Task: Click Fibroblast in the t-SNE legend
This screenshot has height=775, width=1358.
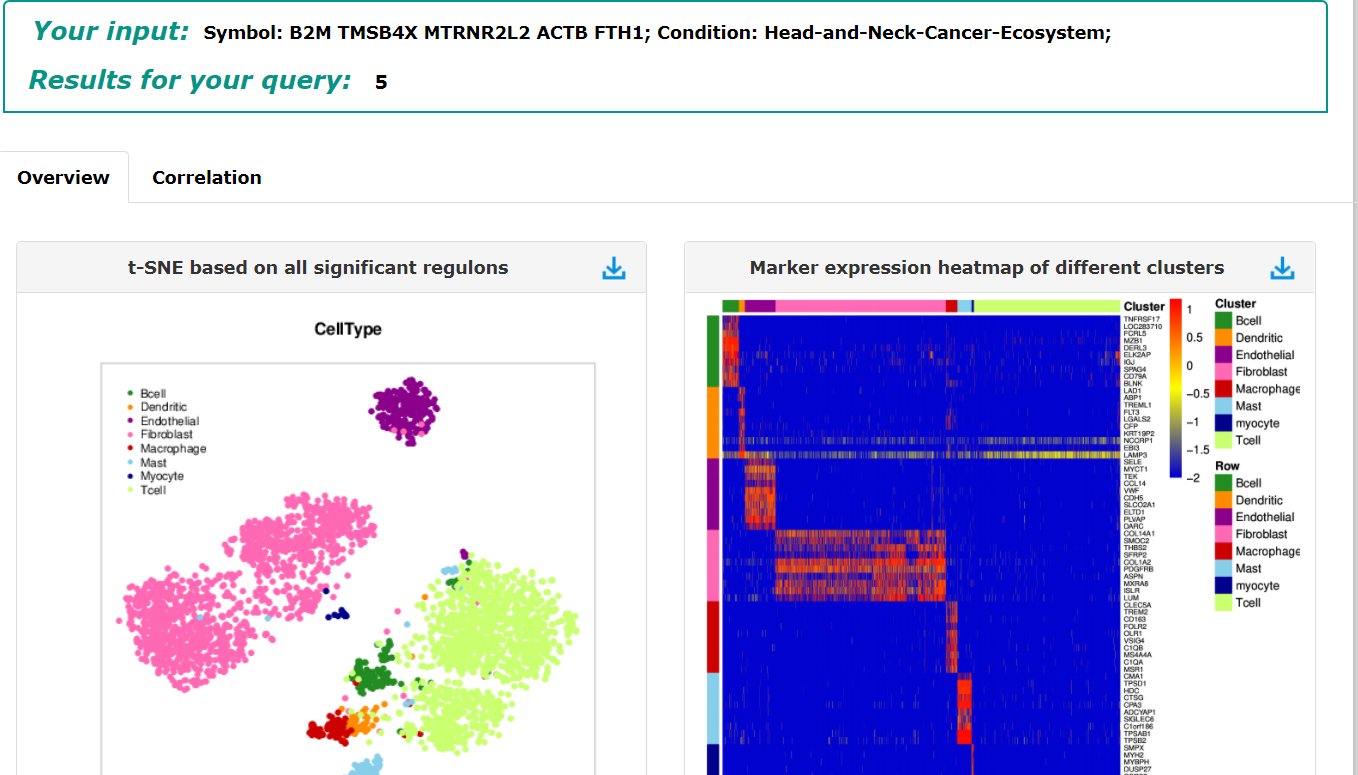Action: coord(167,434)
